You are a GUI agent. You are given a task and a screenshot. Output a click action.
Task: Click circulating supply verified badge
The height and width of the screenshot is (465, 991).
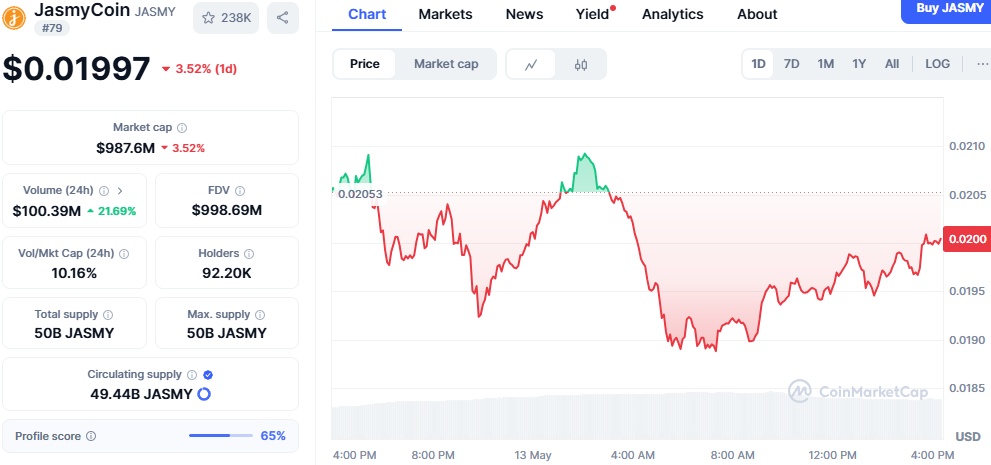point(208,374)
